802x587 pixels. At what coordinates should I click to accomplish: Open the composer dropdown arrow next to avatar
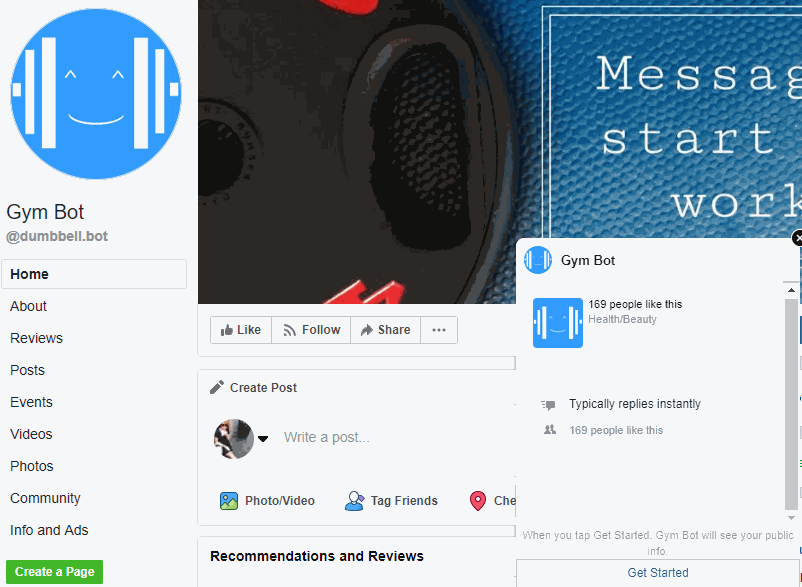[262, 440]
